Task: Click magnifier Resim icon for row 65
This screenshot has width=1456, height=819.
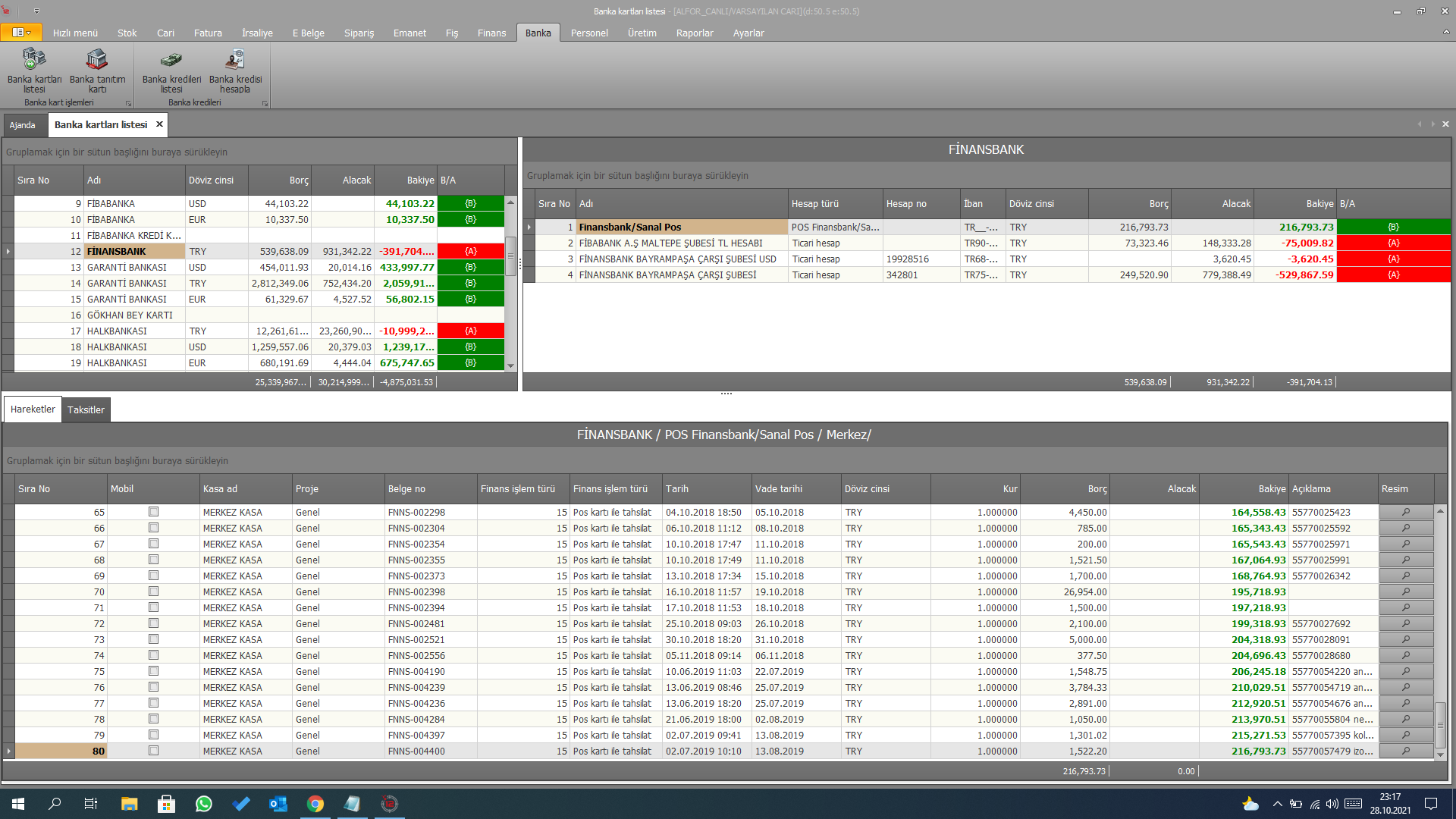Action: point(1405,512)
